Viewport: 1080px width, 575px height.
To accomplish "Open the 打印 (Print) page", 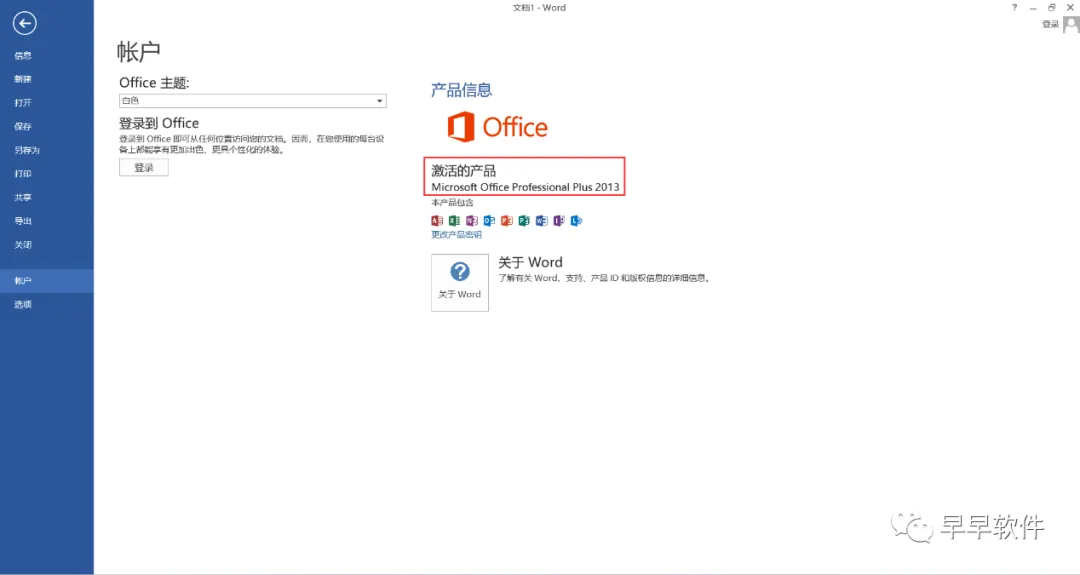I will point(47,174).
